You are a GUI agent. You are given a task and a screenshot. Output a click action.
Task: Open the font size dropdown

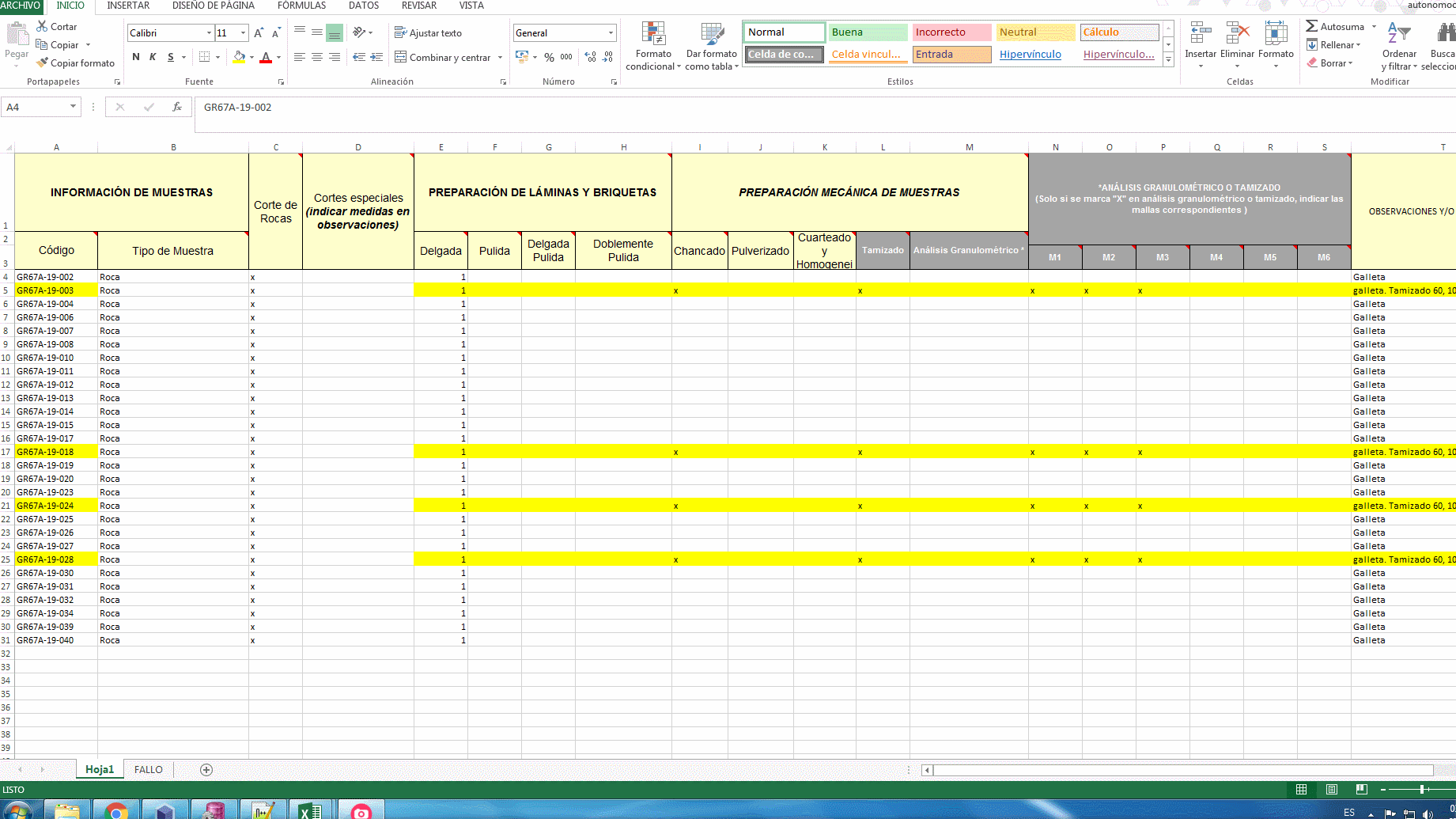click(x=243, y=32)
